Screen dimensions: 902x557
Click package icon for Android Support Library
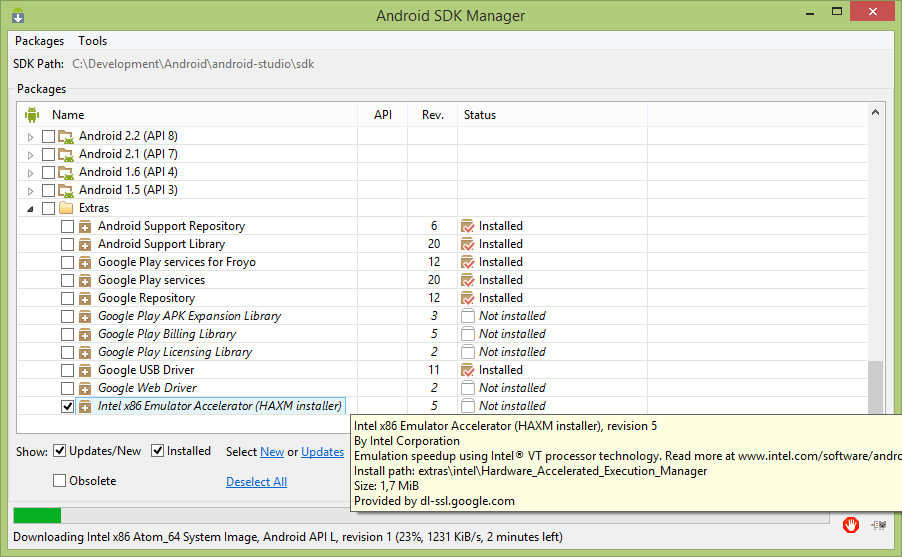85,245
